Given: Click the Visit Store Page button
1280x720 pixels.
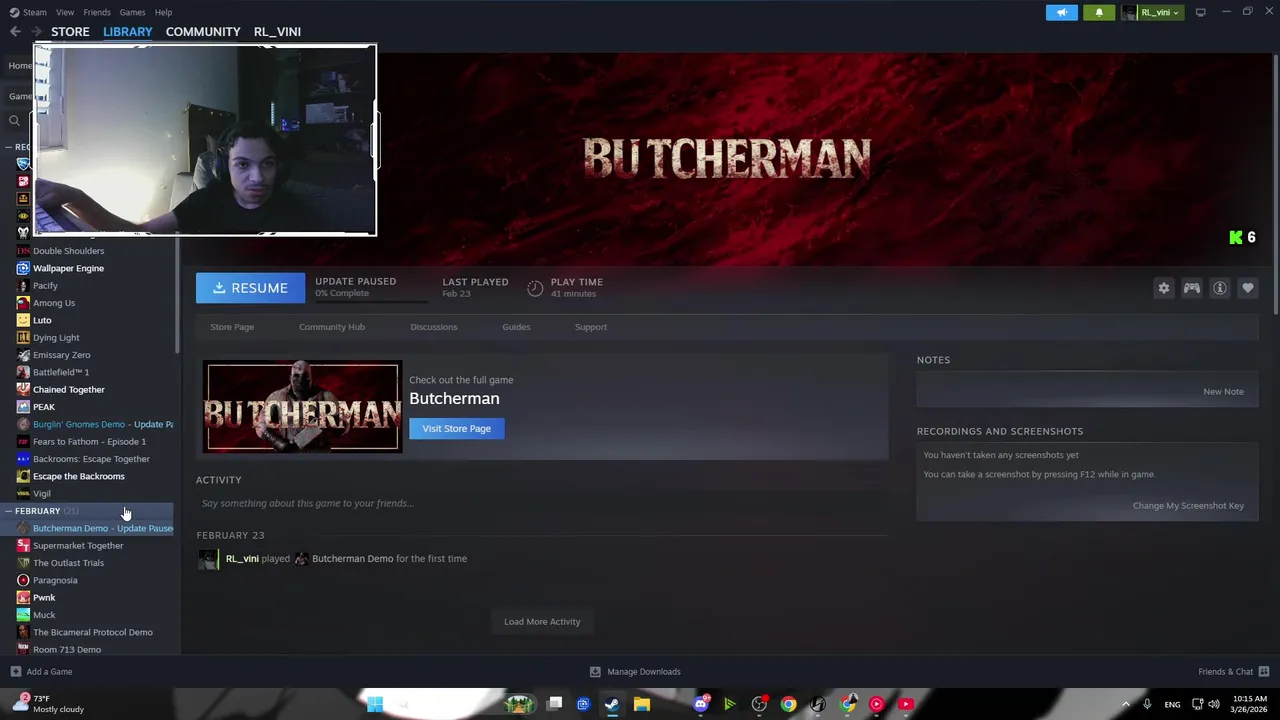Looking at the screenshot, I should tap(457, 429).
